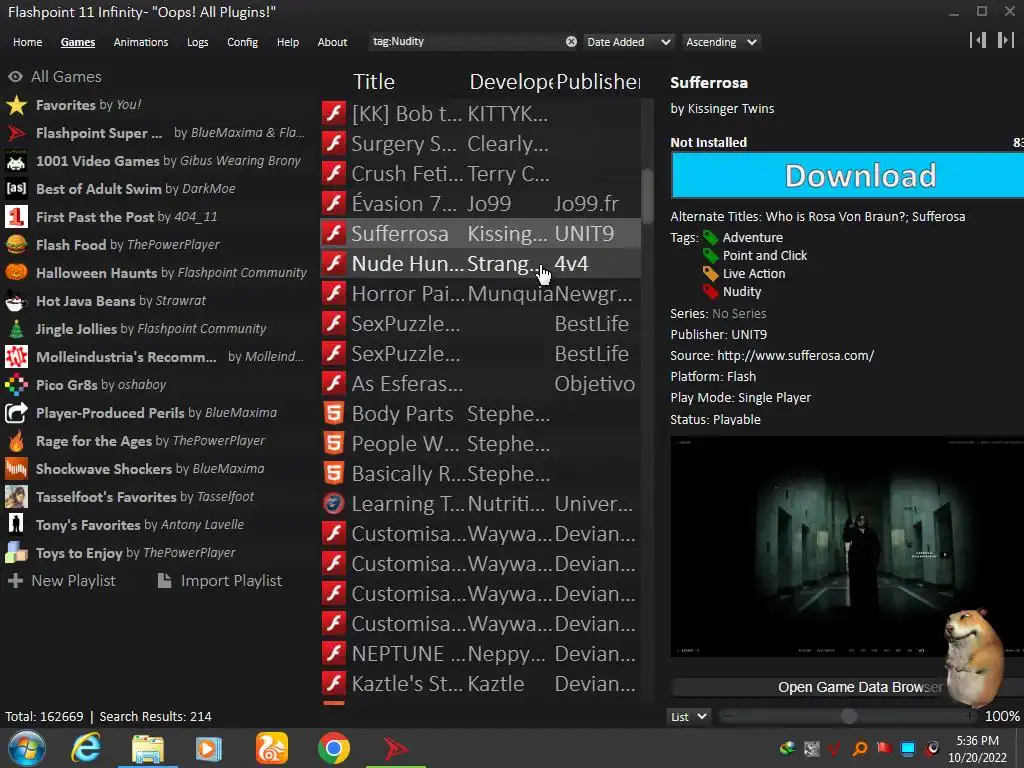Select Tasselfoot's Favorites avatar icon
This screenshot has width=1024, height=768.
pyautogui.click(x=16, y=497)
